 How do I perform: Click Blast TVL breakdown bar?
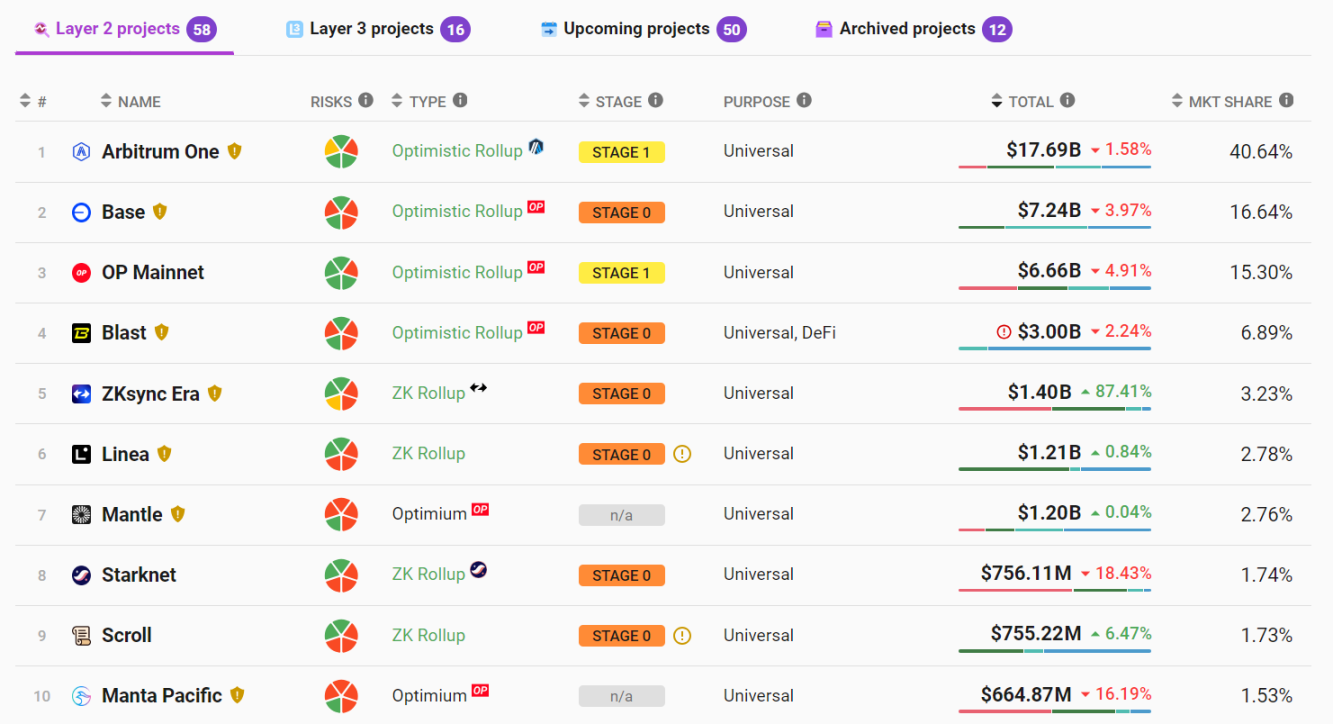(x=1054, y=348)
